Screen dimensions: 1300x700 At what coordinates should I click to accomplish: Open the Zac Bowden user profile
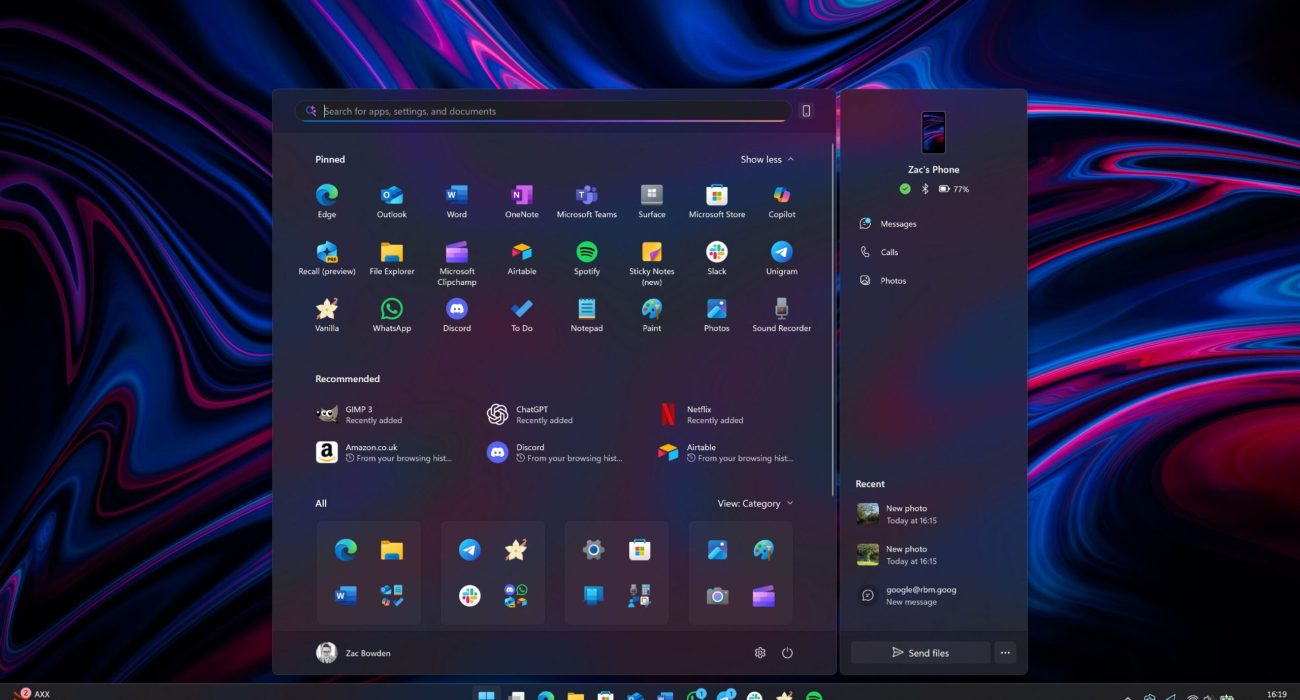click(x=354, y=653)
